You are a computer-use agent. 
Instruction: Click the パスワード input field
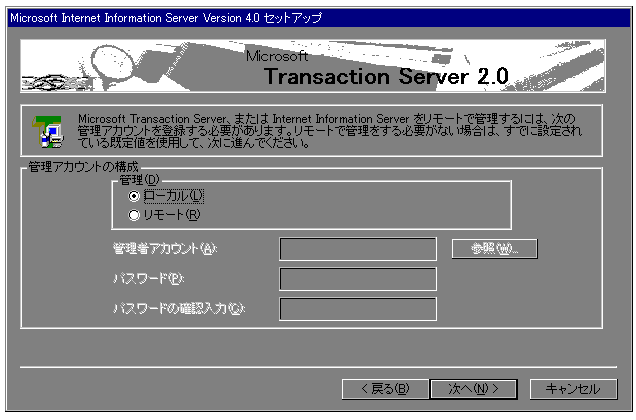[358, 279]
